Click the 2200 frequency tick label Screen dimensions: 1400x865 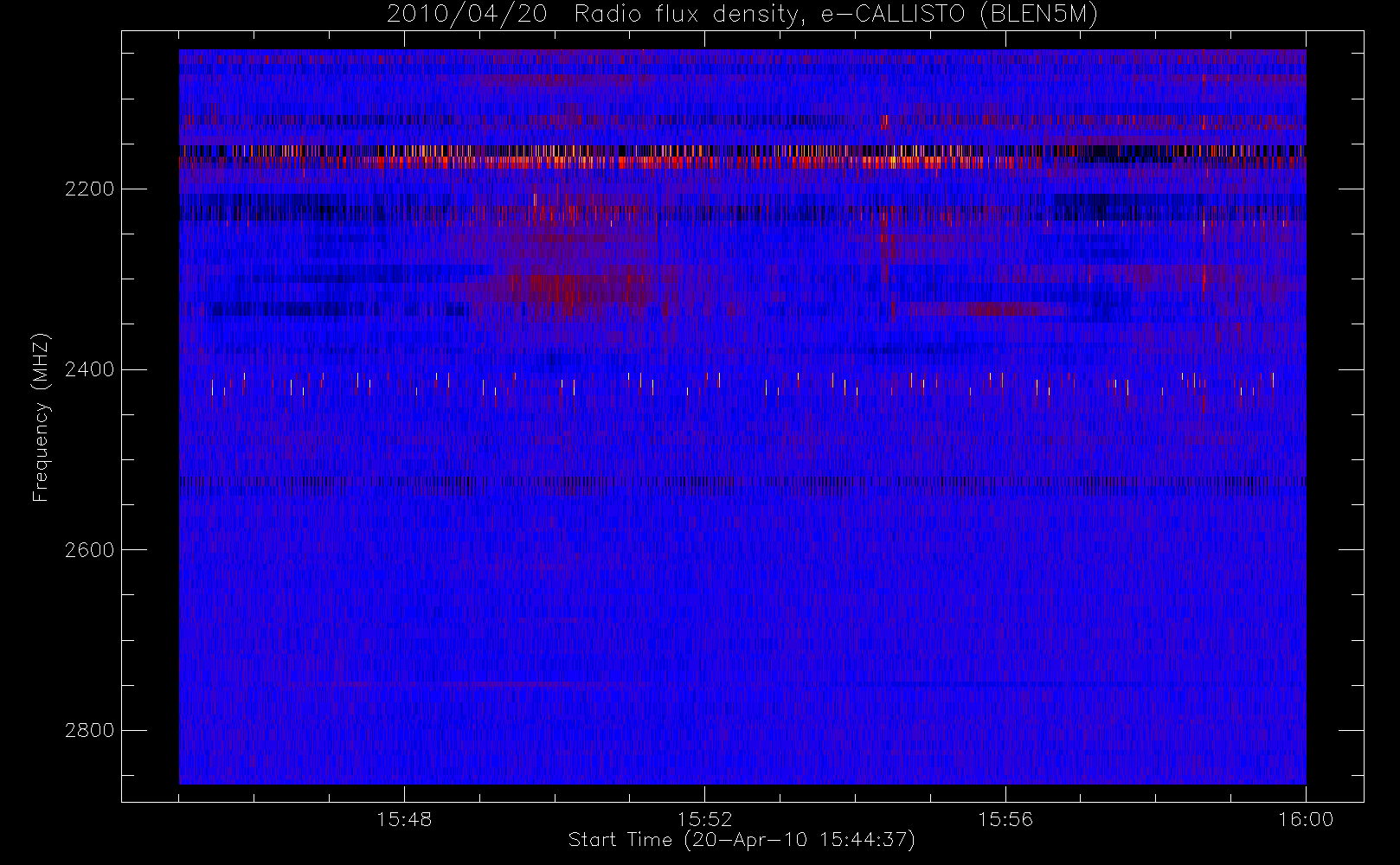[x=89, y=189]
